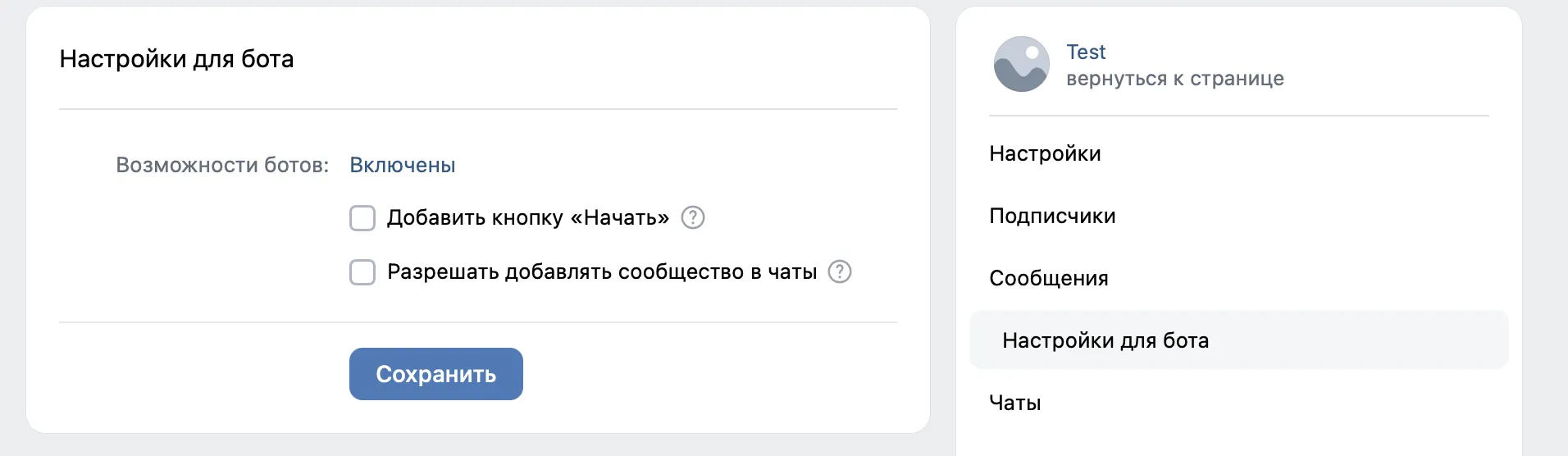The width and height of the screenshot is (1568, 456).
Task: Open Настройки in the sidebar menu
Action: click(x=1045, y=153)
